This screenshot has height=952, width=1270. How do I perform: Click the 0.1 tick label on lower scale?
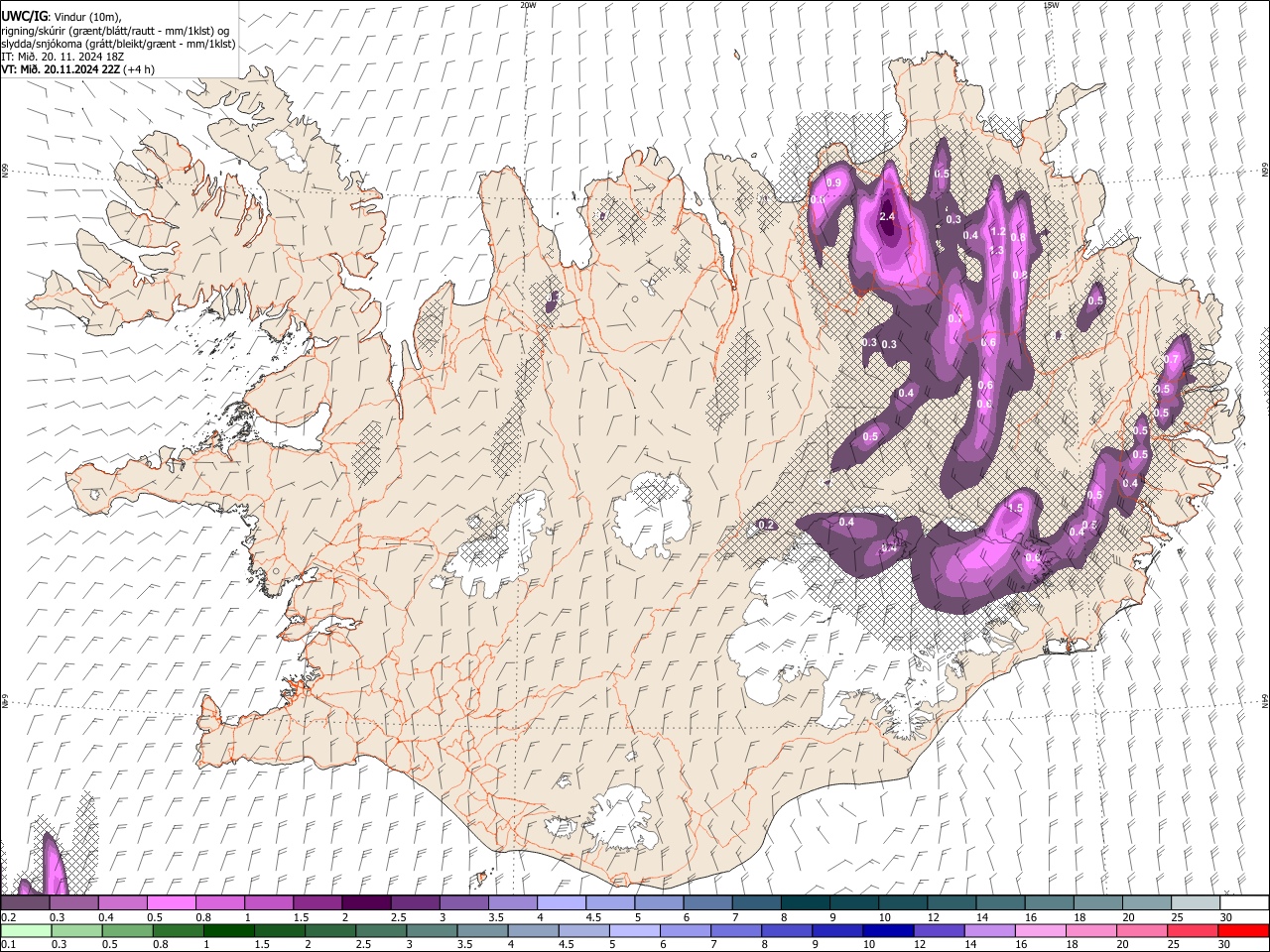click(x=8, y=945)
